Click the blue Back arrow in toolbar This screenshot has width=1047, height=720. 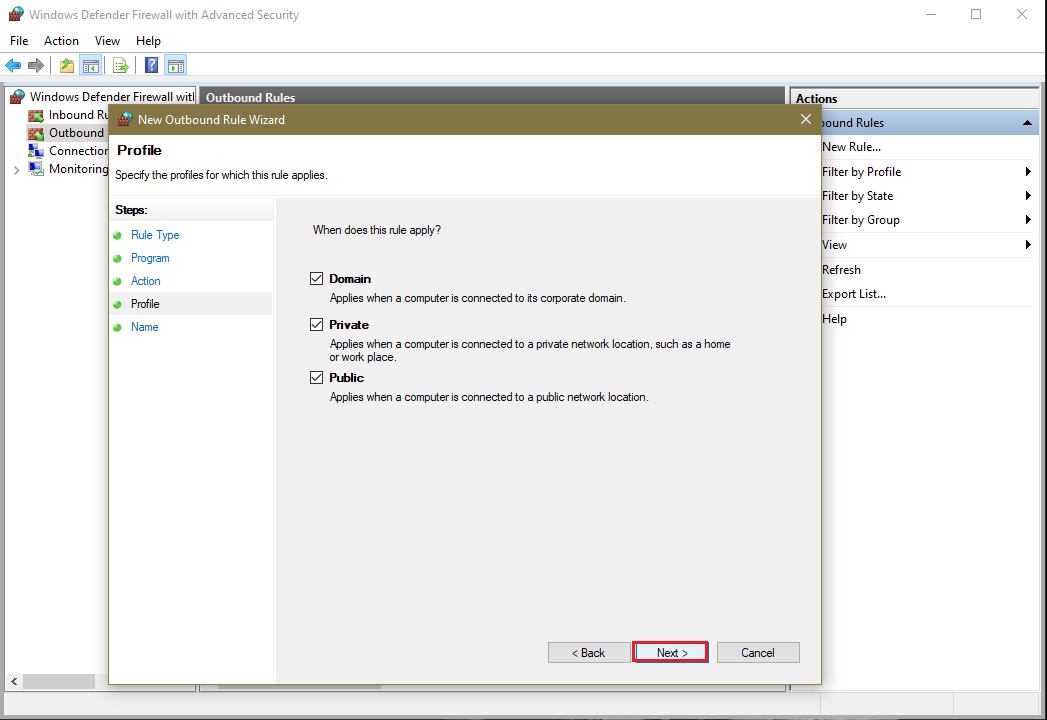(x=13, y=65)
